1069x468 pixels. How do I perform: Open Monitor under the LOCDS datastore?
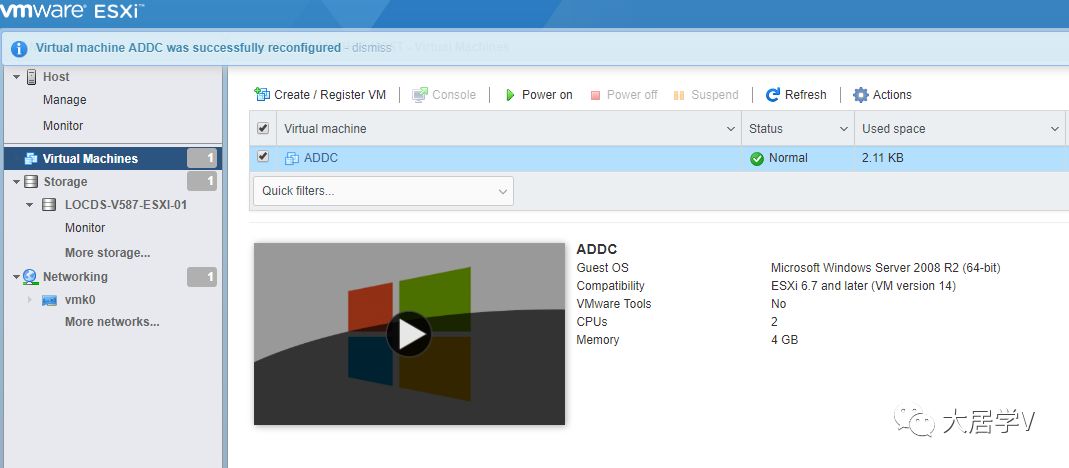tap(85, 228)
